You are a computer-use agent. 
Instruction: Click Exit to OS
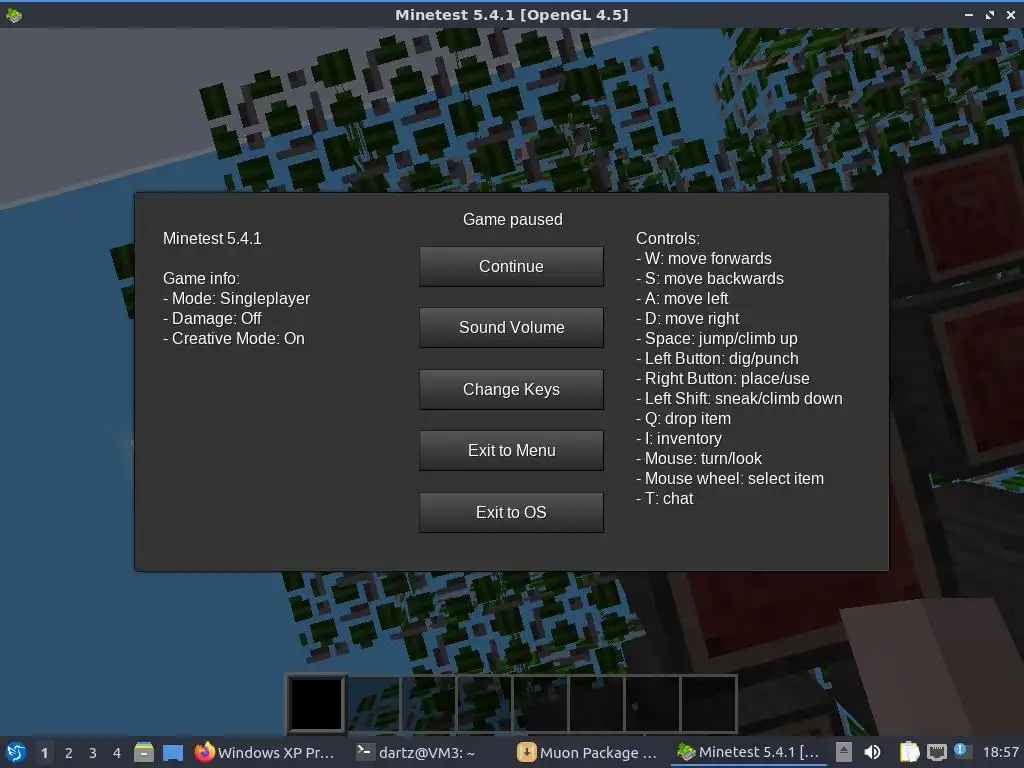pyautogui.click(x=511, y=513)
